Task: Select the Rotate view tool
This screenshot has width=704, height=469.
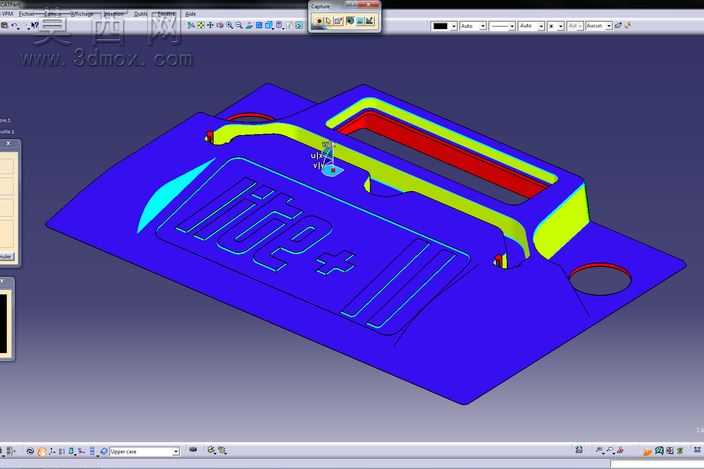Action: pos(220,26)
